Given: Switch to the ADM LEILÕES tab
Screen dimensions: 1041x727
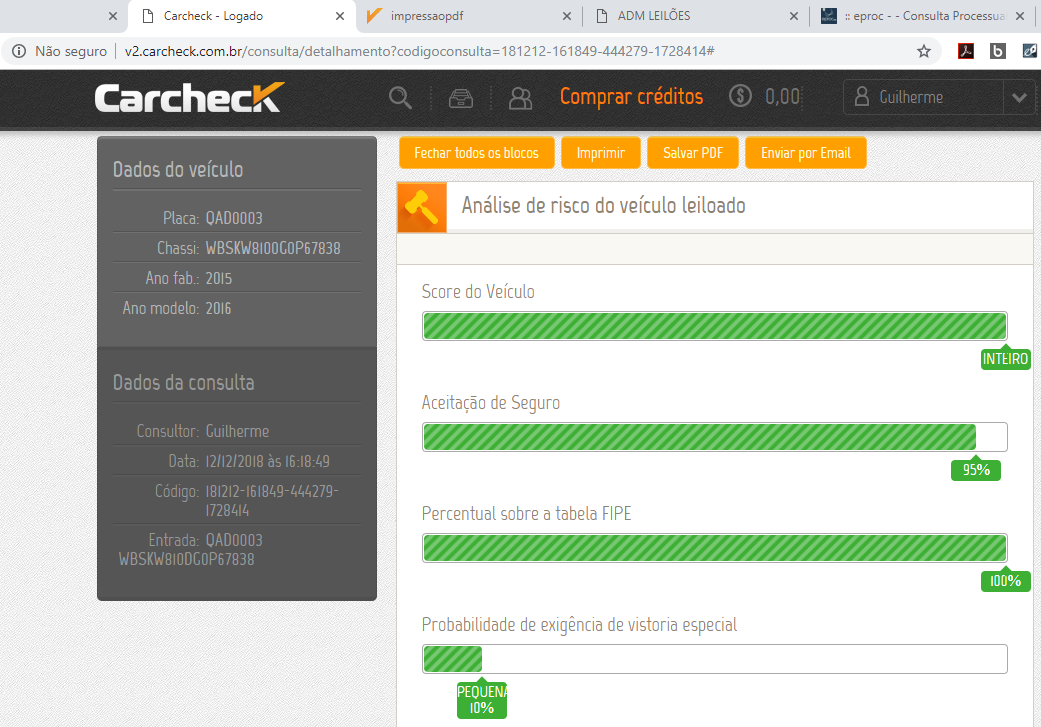Looking at the screenshot, I should pyautogui.click(x=696, y=16).
